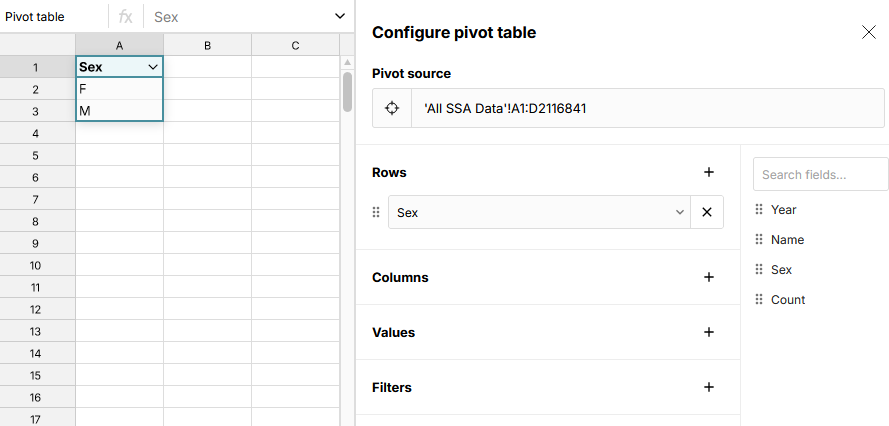Add a new Rows field
Screen dimensions: 889x426
pyautogui.click(x=709, y=172)
